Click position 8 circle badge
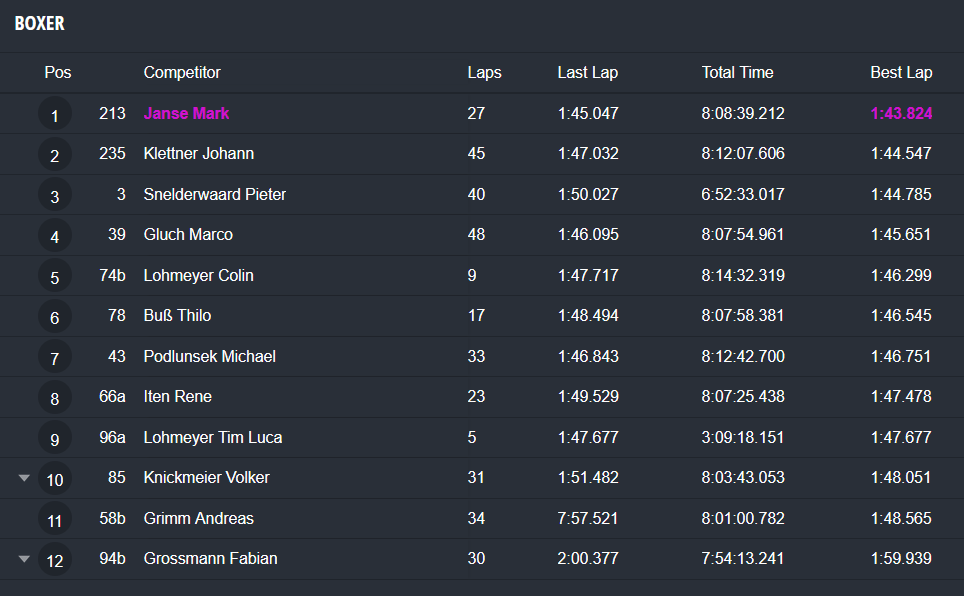 click(x=55, y=398)
